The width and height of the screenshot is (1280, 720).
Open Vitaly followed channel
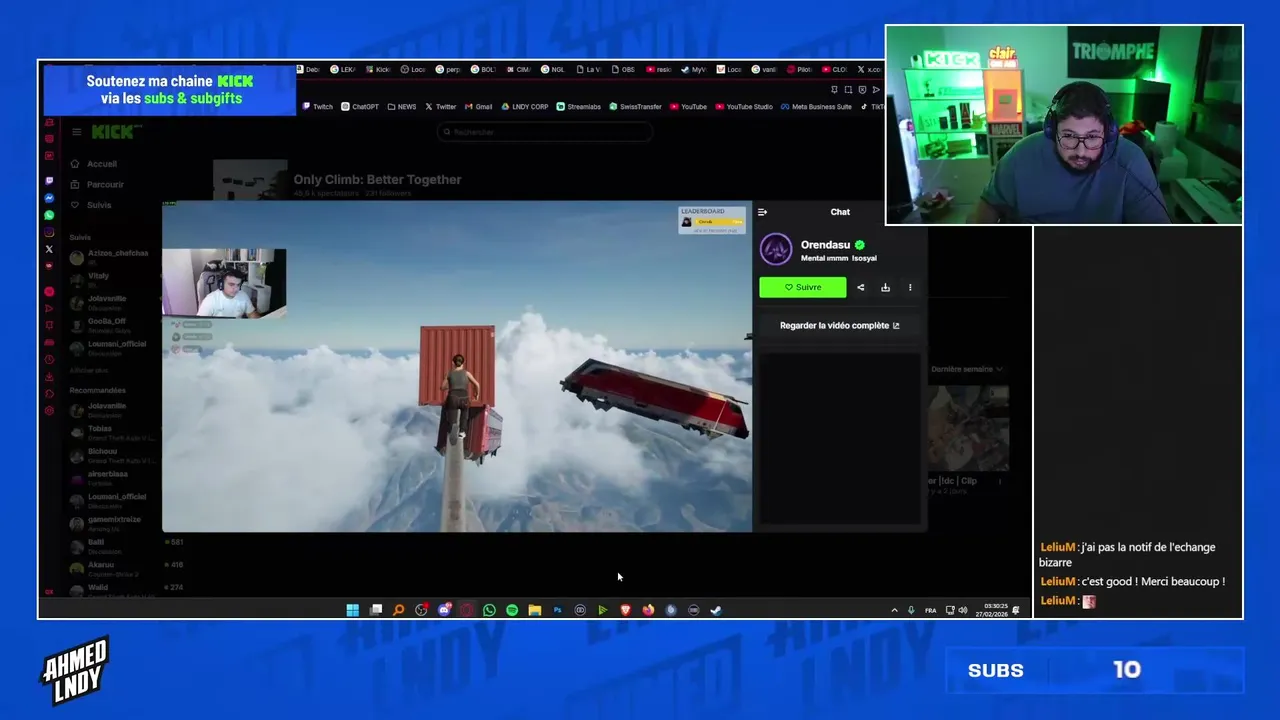coord(110,279)
